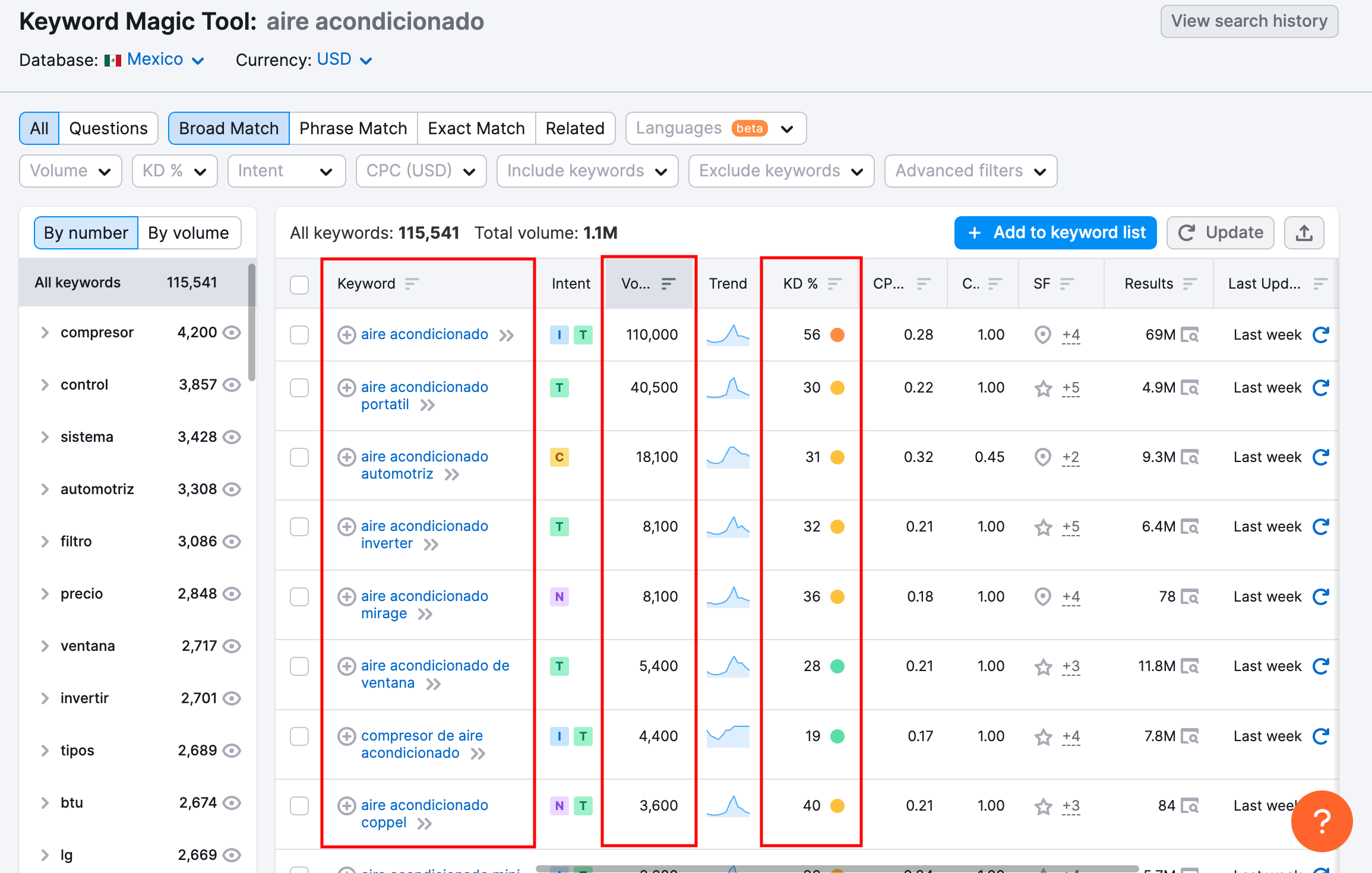Add 'aire acondicionado' keyword via plus icon

pos(346,335)
